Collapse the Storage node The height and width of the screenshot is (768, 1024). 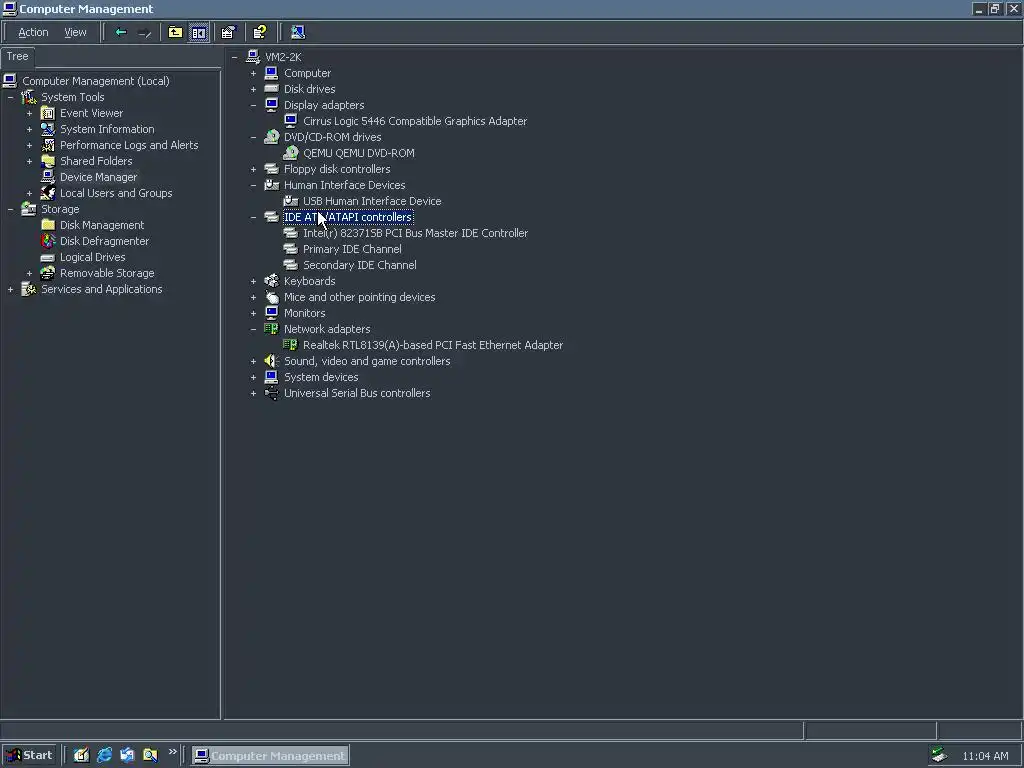click(x=10, y=209)
